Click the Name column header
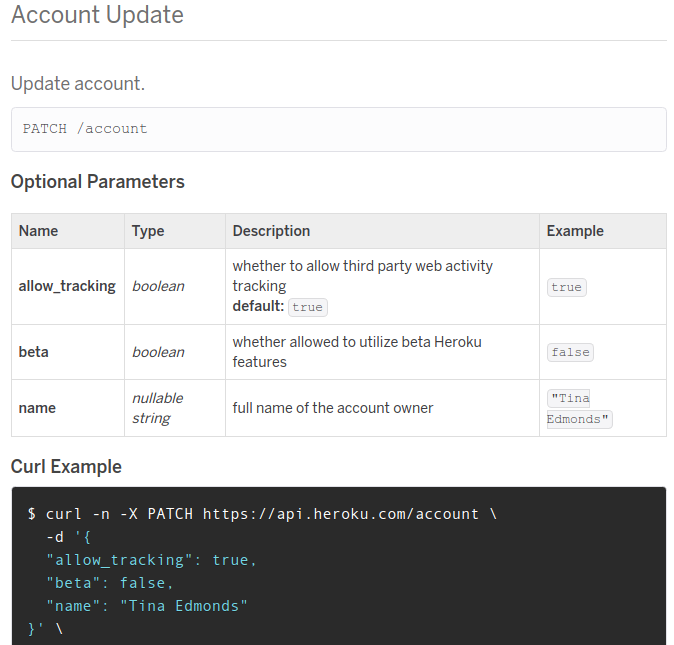674x645 pixels. point(39,231)
